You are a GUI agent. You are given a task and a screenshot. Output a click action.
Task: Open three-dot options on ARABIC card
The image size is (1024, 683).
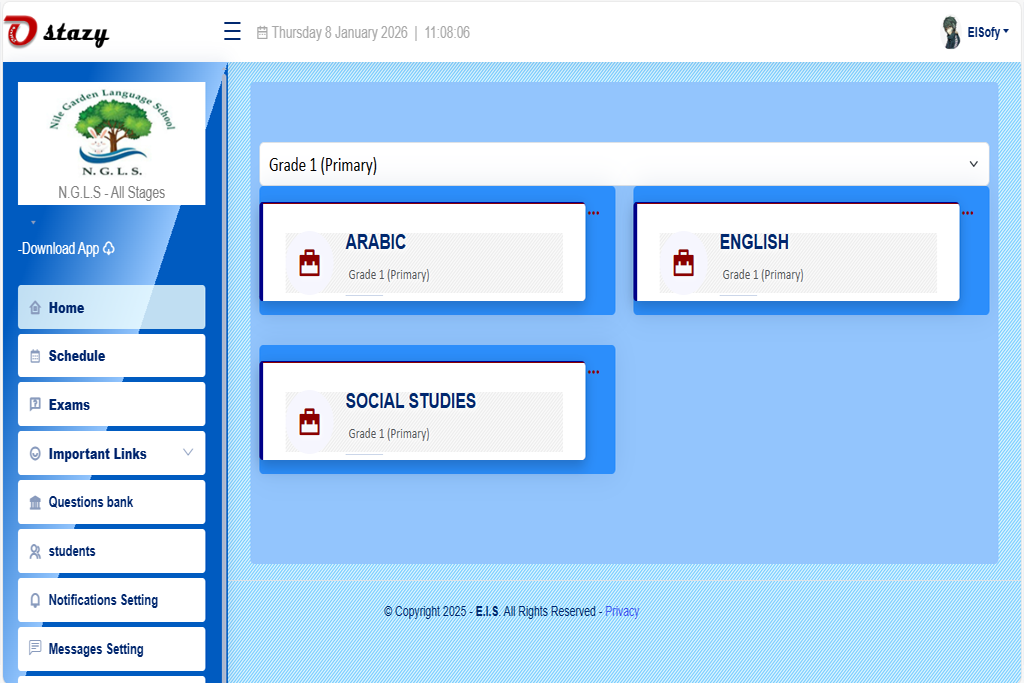point(593,213)
